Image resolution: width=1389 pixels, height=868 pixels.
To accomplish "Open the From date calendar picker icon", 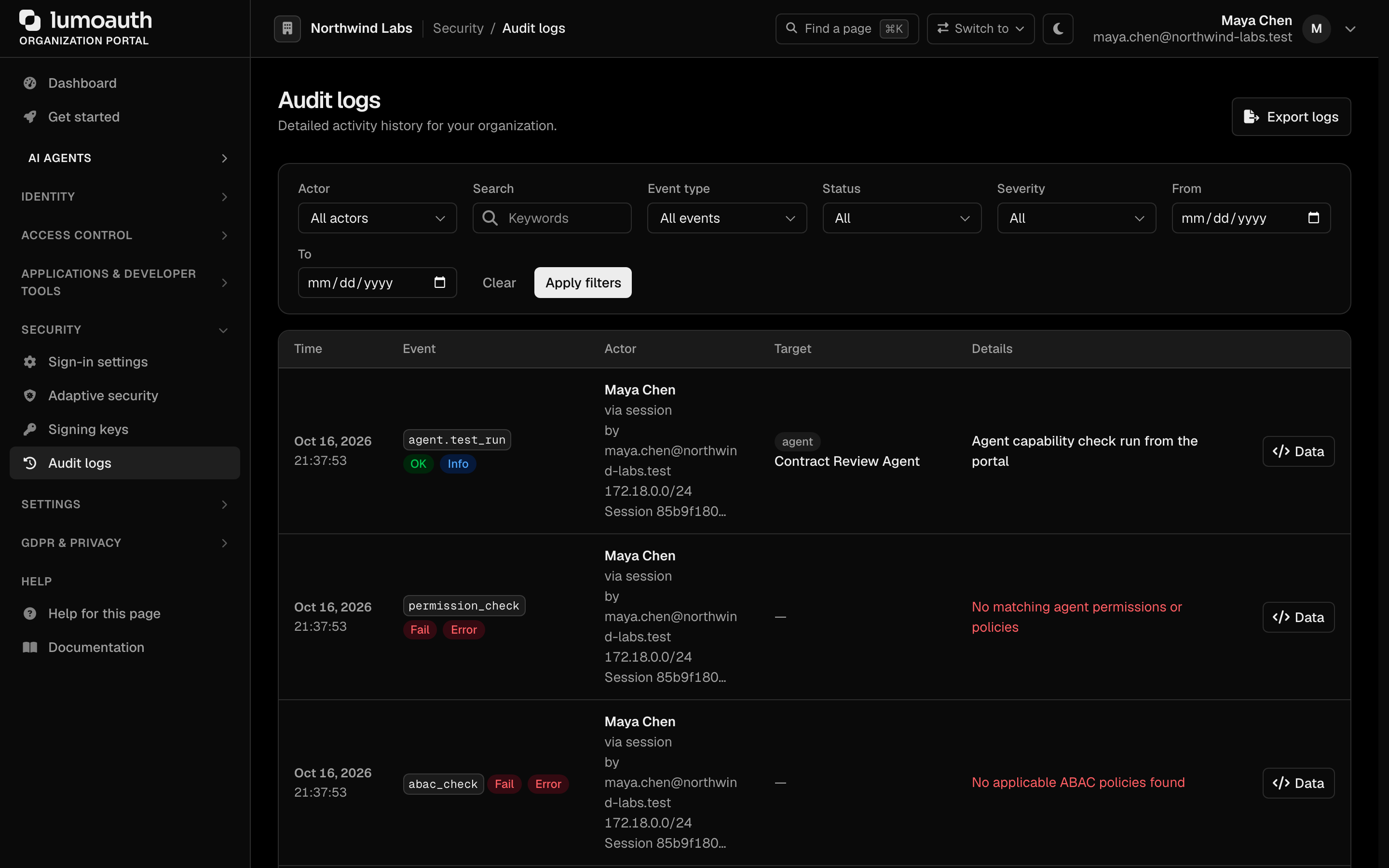I will (x=1313, y=217).
